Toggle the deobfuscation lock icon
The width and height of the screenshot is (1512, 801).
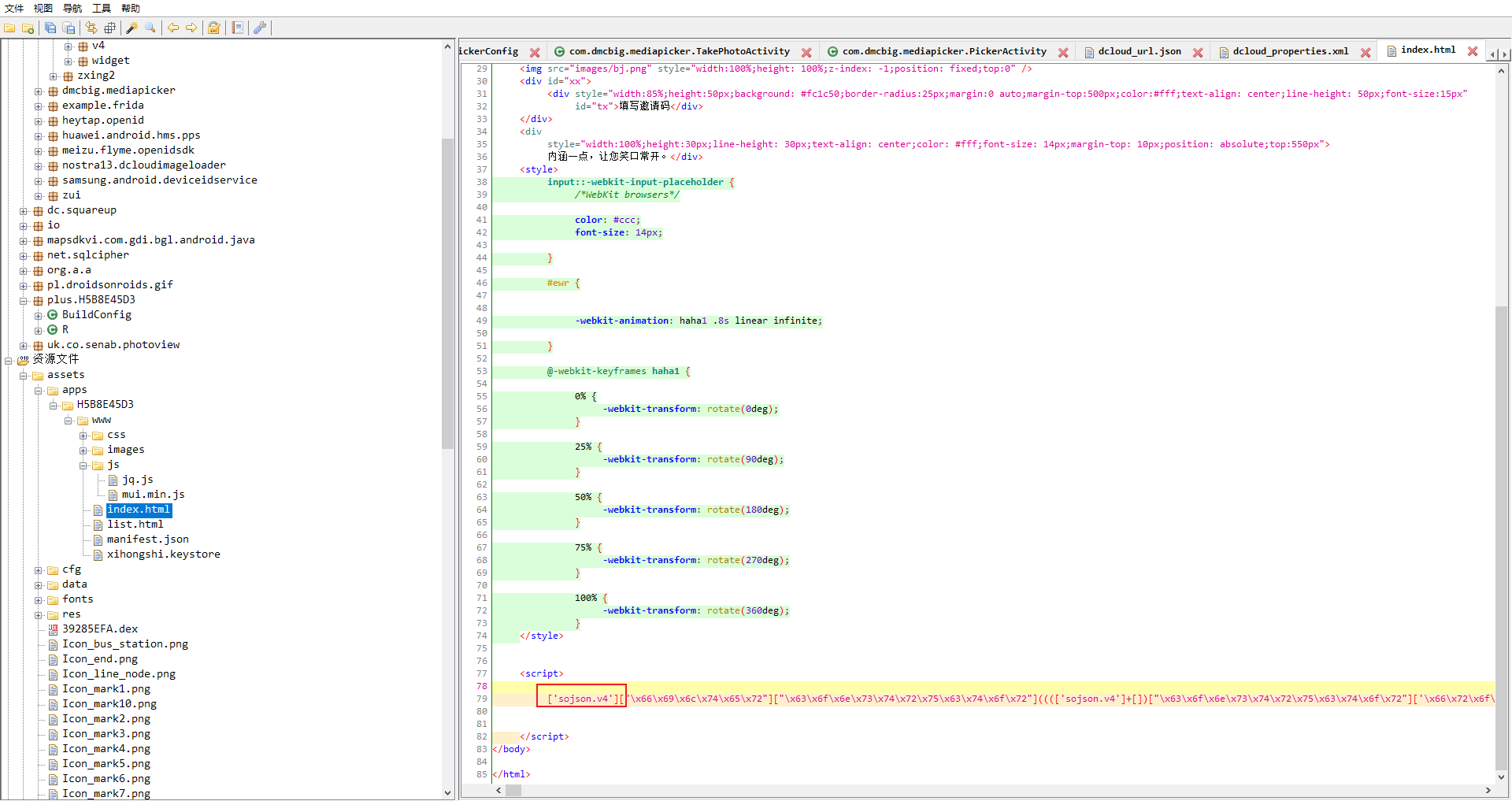tap(213, 28)
